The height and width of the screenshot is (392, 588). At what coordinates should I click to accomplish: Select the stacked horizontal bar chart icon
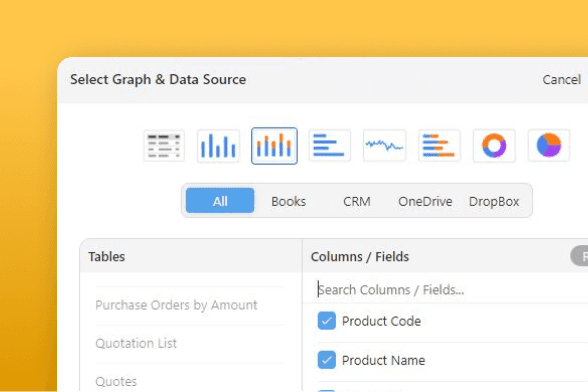click(x=439, y=146)
